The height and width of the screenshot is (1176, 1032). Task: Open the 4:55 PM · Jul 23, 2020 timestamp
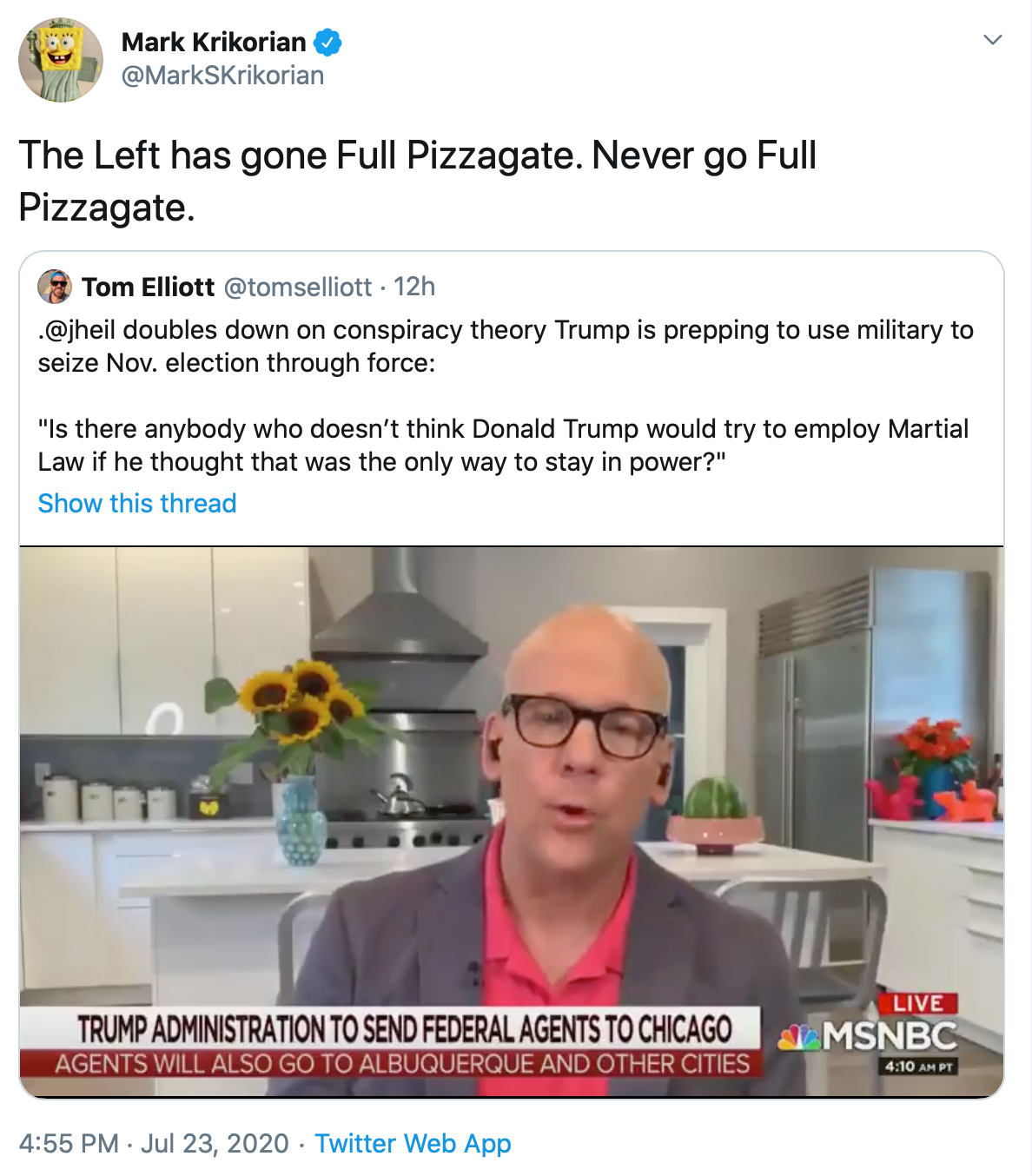(154, 1143)
